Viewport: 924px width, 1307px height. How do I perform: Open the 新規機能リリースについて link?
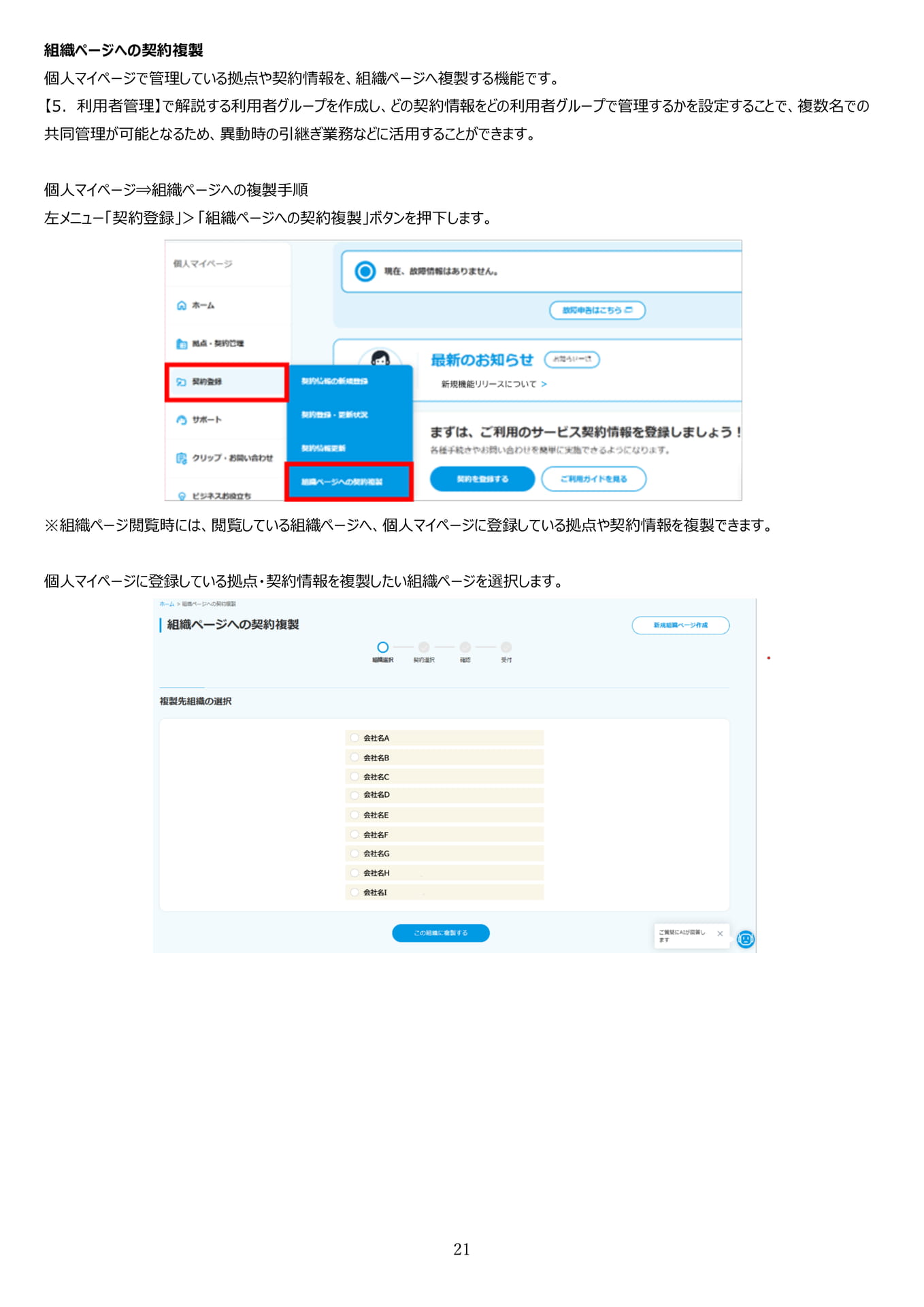(x=494, y=384)
